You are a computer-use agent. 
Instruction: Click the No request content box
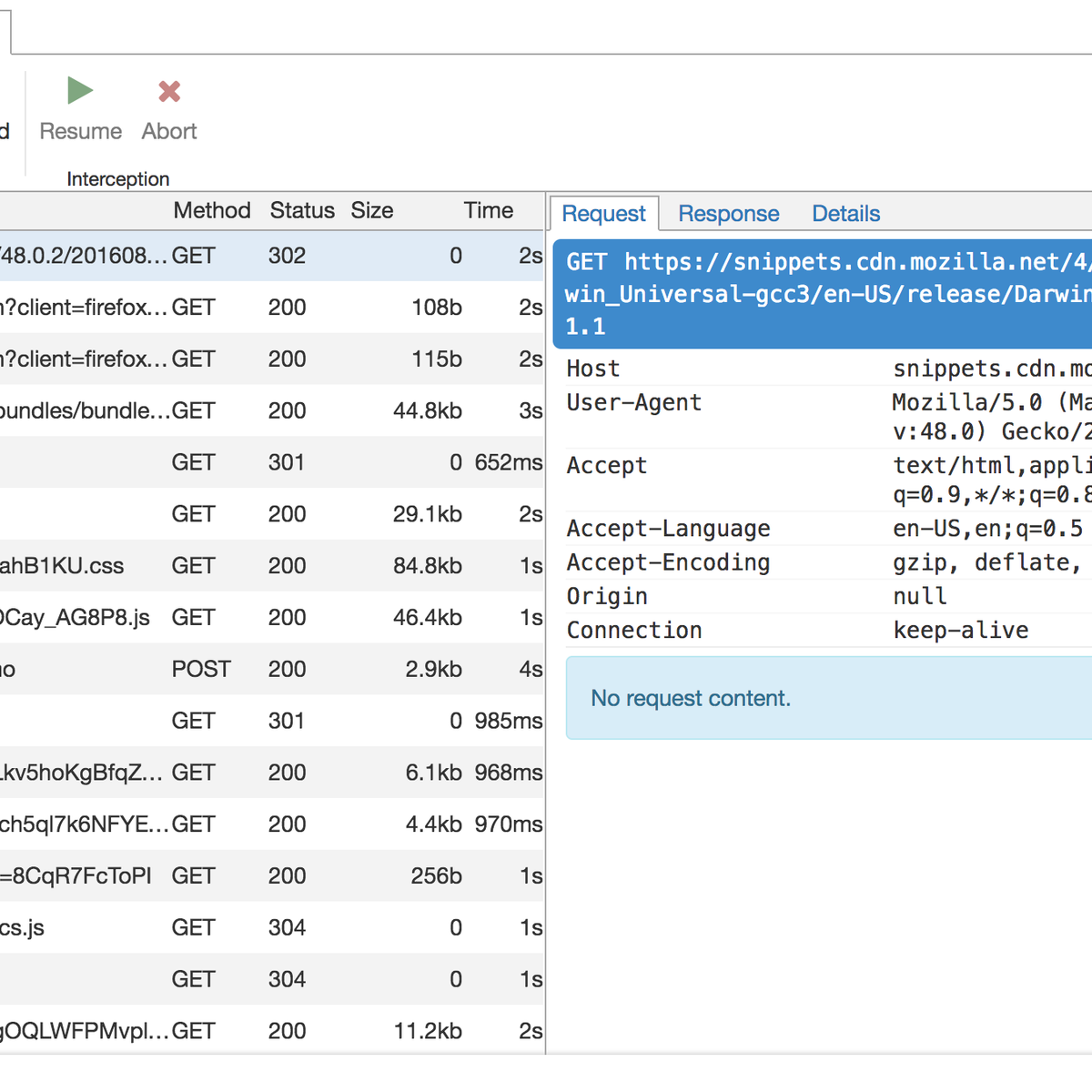click(829, 698)
